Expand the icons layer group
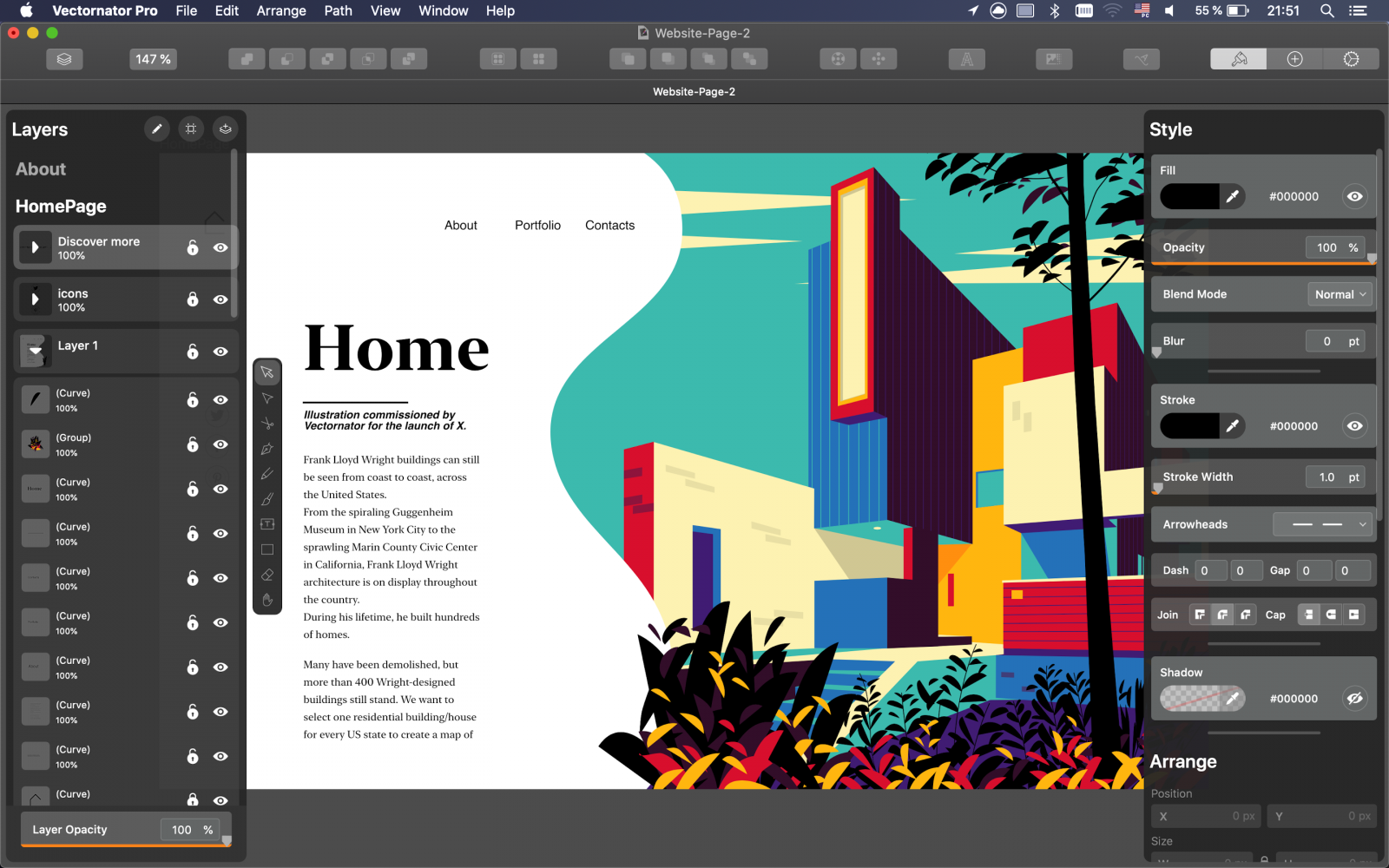Viewport: 1389px width, 868px height. (x=35, y=299)
